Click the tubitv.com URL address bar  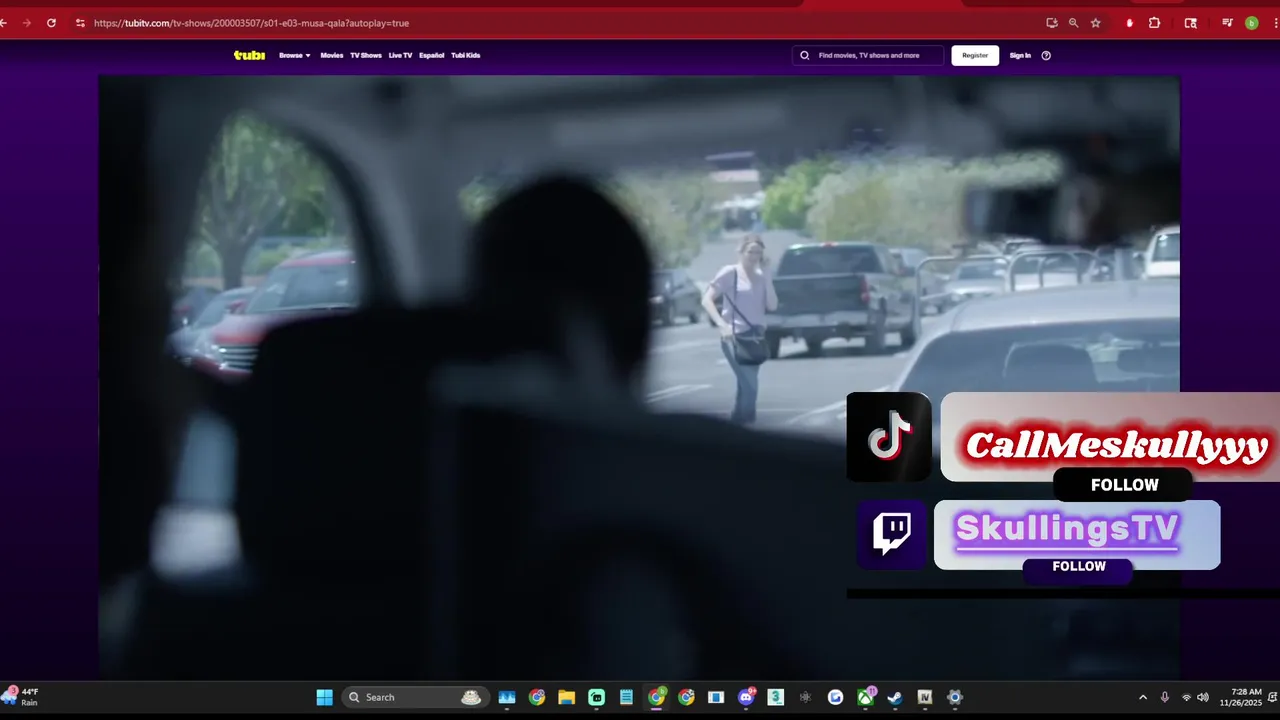tap(251, 23)
